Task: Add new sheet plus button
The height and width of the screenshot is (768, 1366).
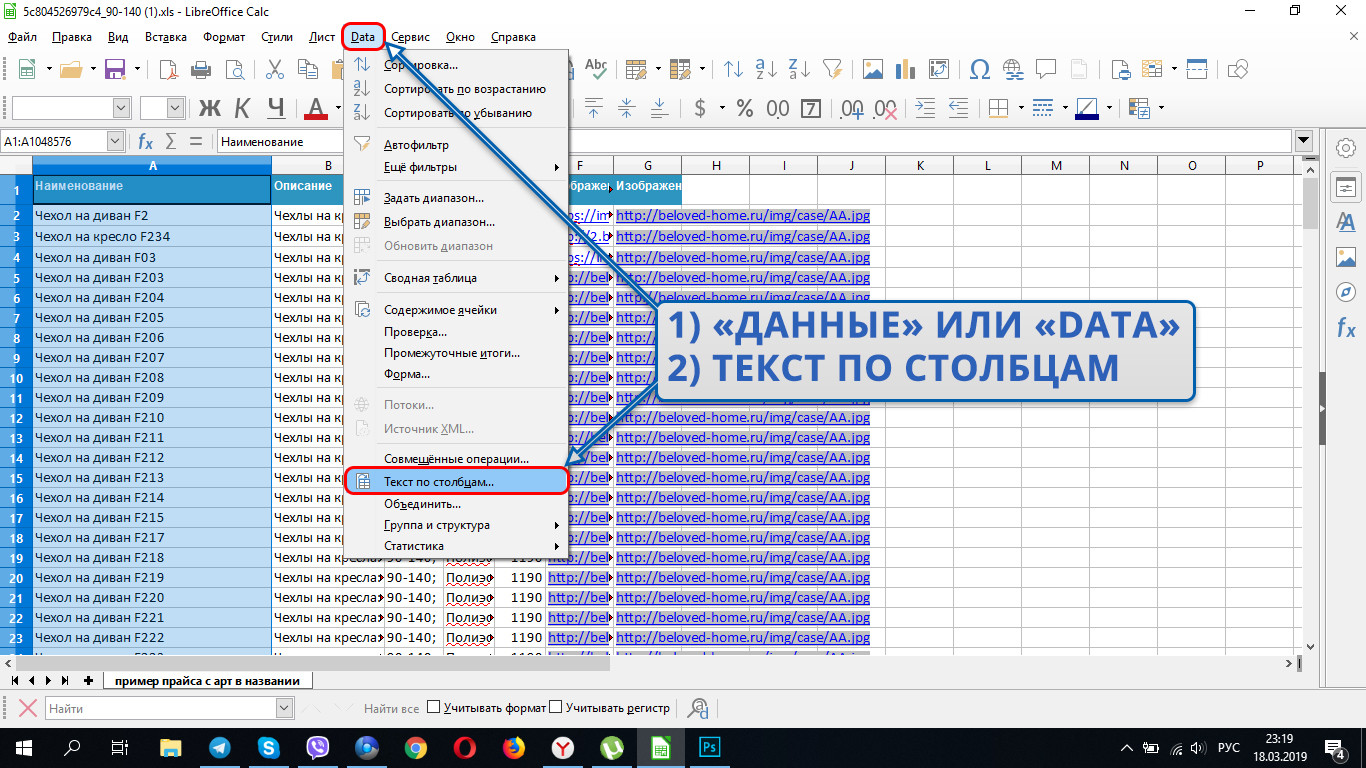Action: tap(88, 681)
